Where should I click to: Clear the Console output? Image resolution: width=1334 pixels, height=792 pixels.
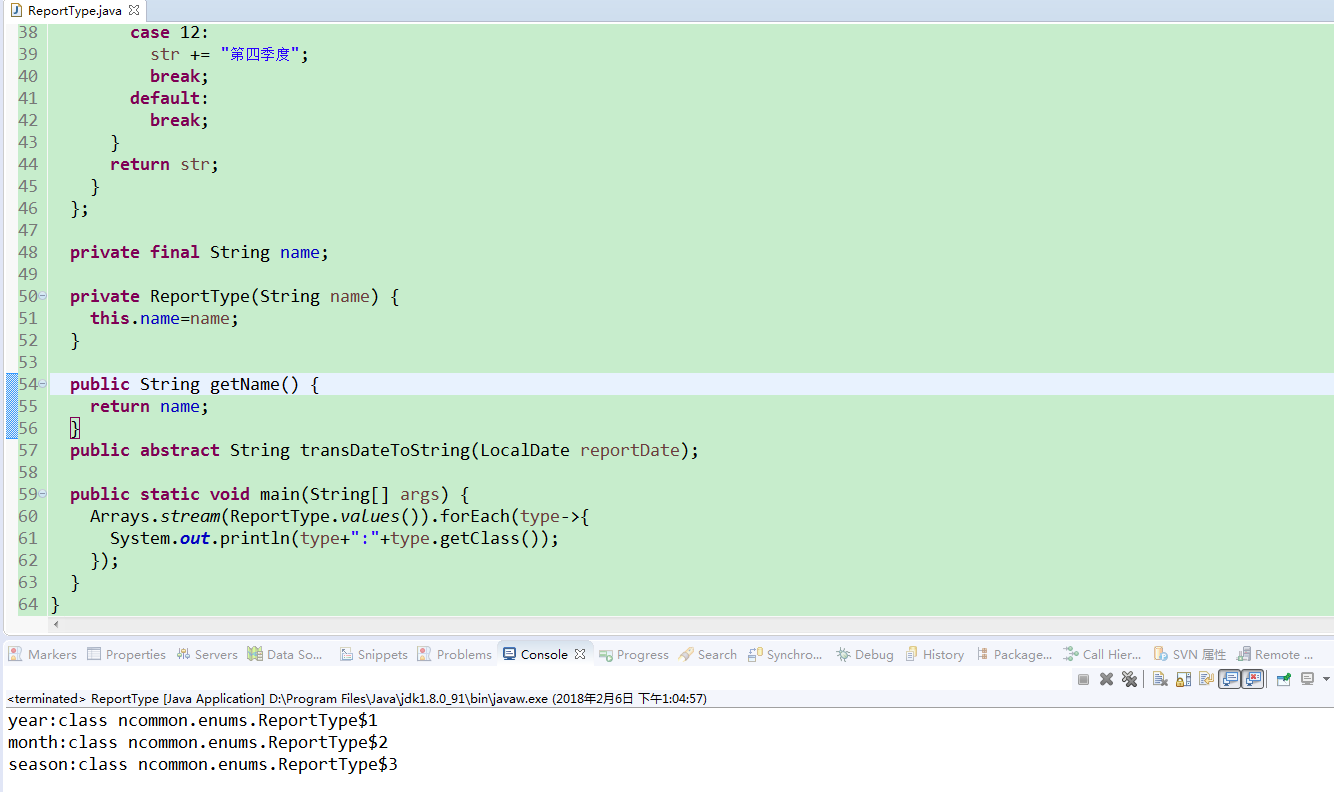tap(1159, 679)
